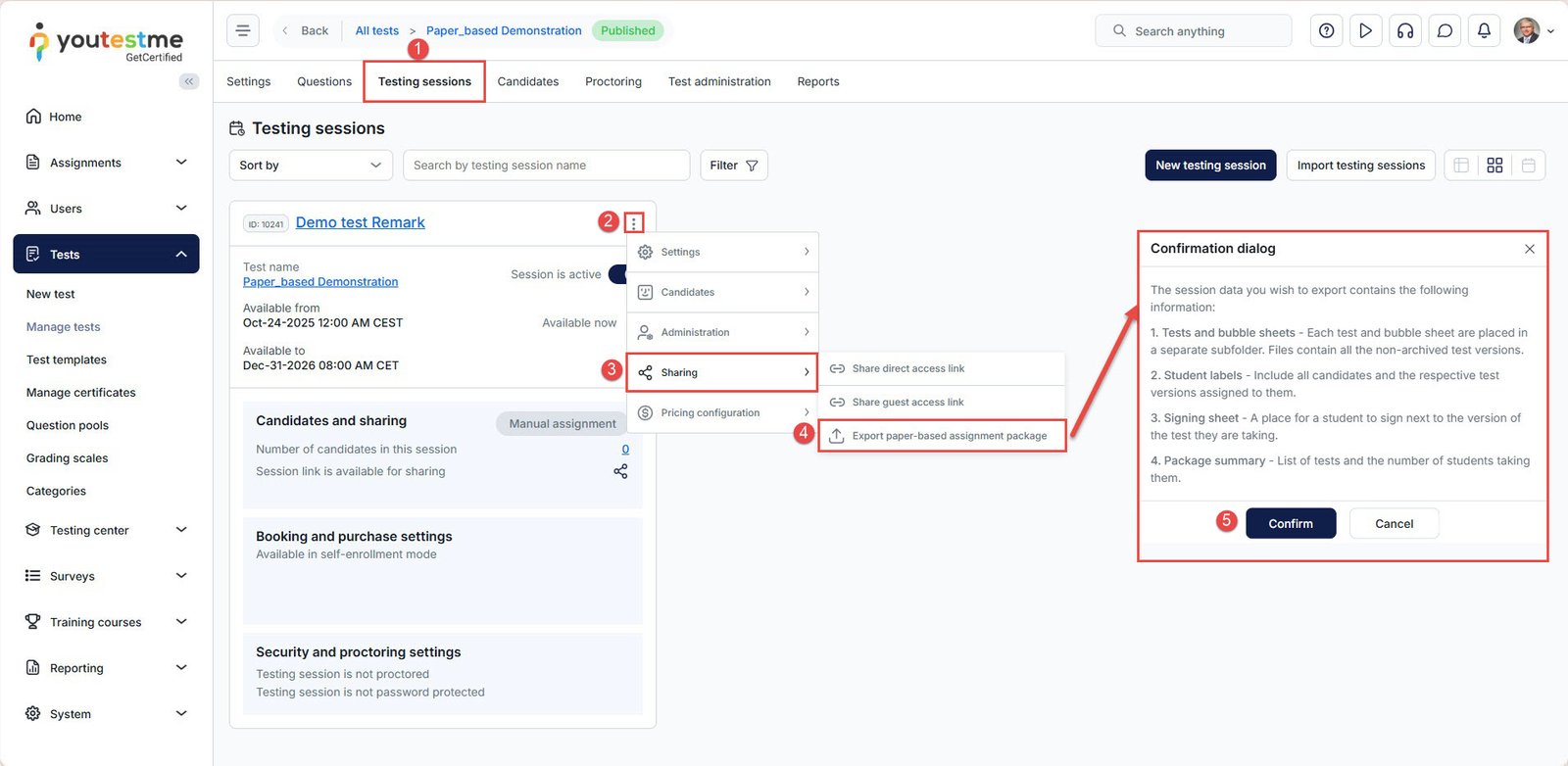Click the play video icon in header
1568x766 pixels.
1365,31
